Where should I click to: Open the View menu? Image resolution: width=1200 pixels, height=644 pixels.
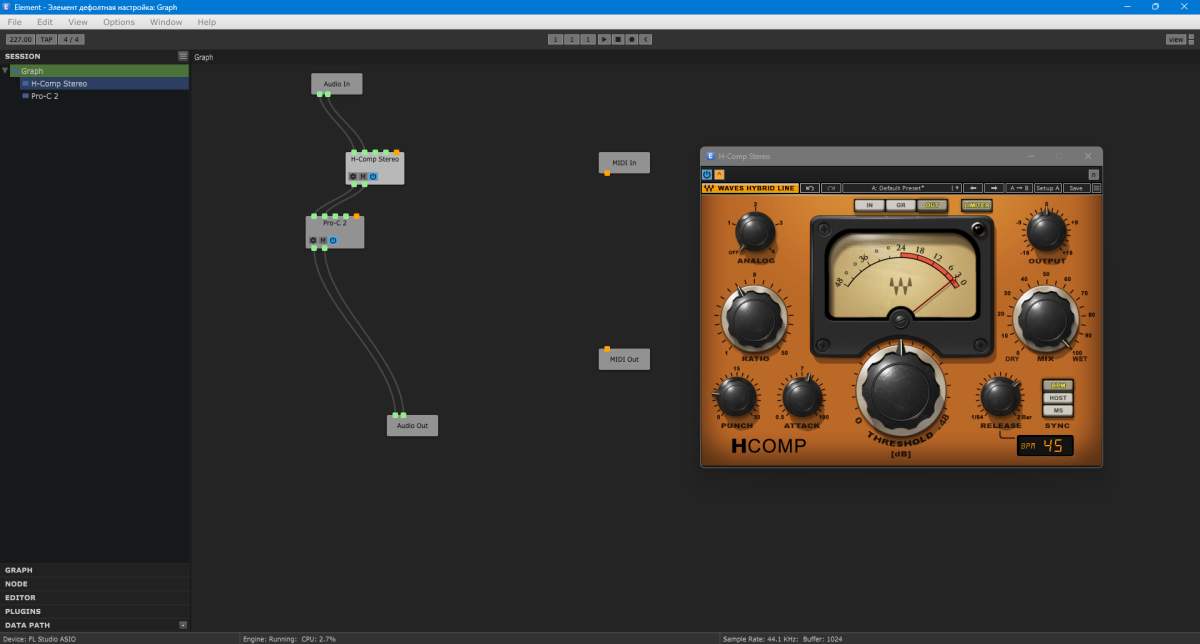point(77,22)
